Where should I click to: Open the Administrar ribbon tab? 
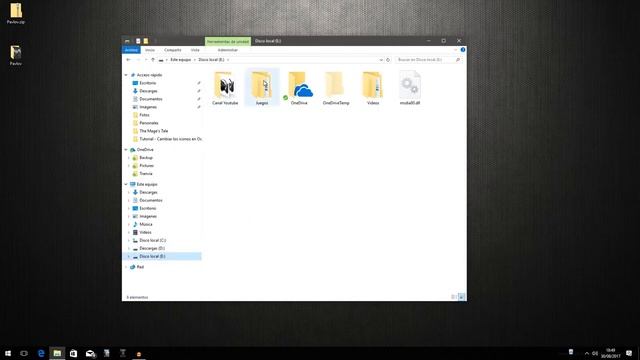[x=227, y=50]
